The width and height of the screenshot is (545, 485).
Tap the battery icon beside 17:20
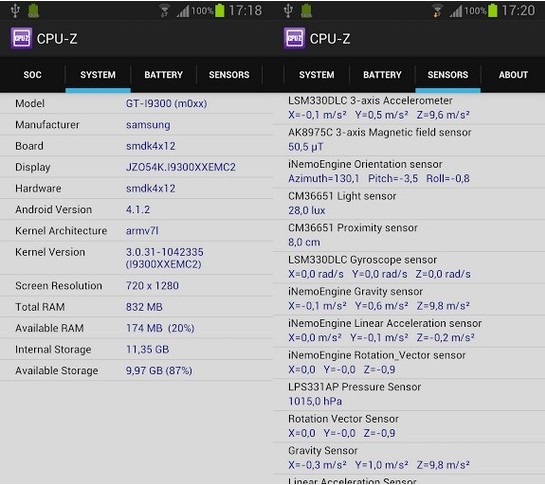[493, 10]
